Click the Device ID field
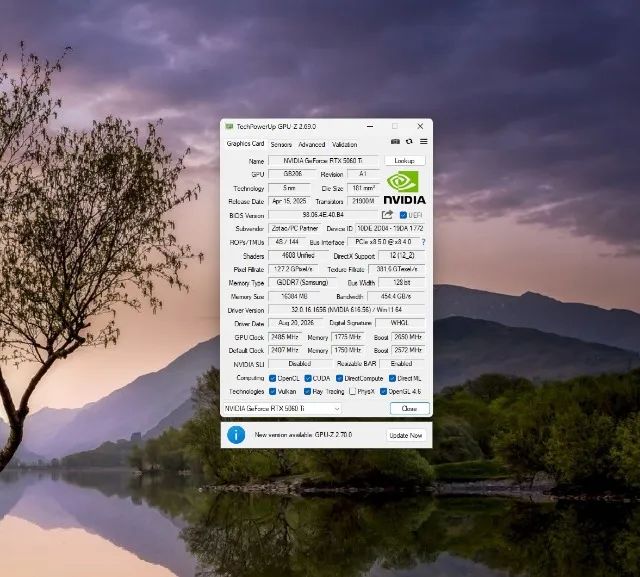This screenshot has height=577, width=640. point(390,229)
